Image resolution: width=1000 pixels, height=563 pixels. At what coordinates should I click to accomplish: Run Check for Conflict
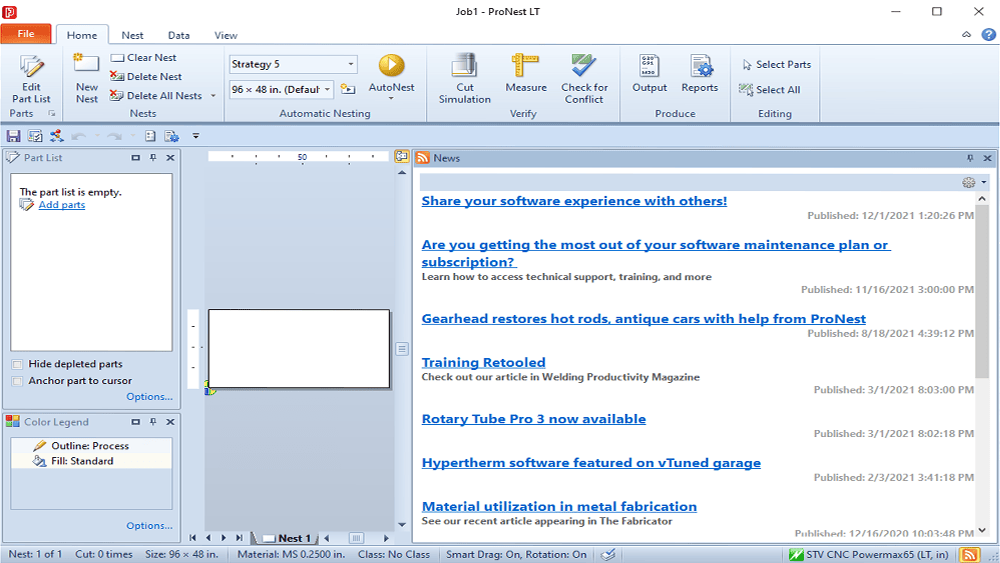583,67
